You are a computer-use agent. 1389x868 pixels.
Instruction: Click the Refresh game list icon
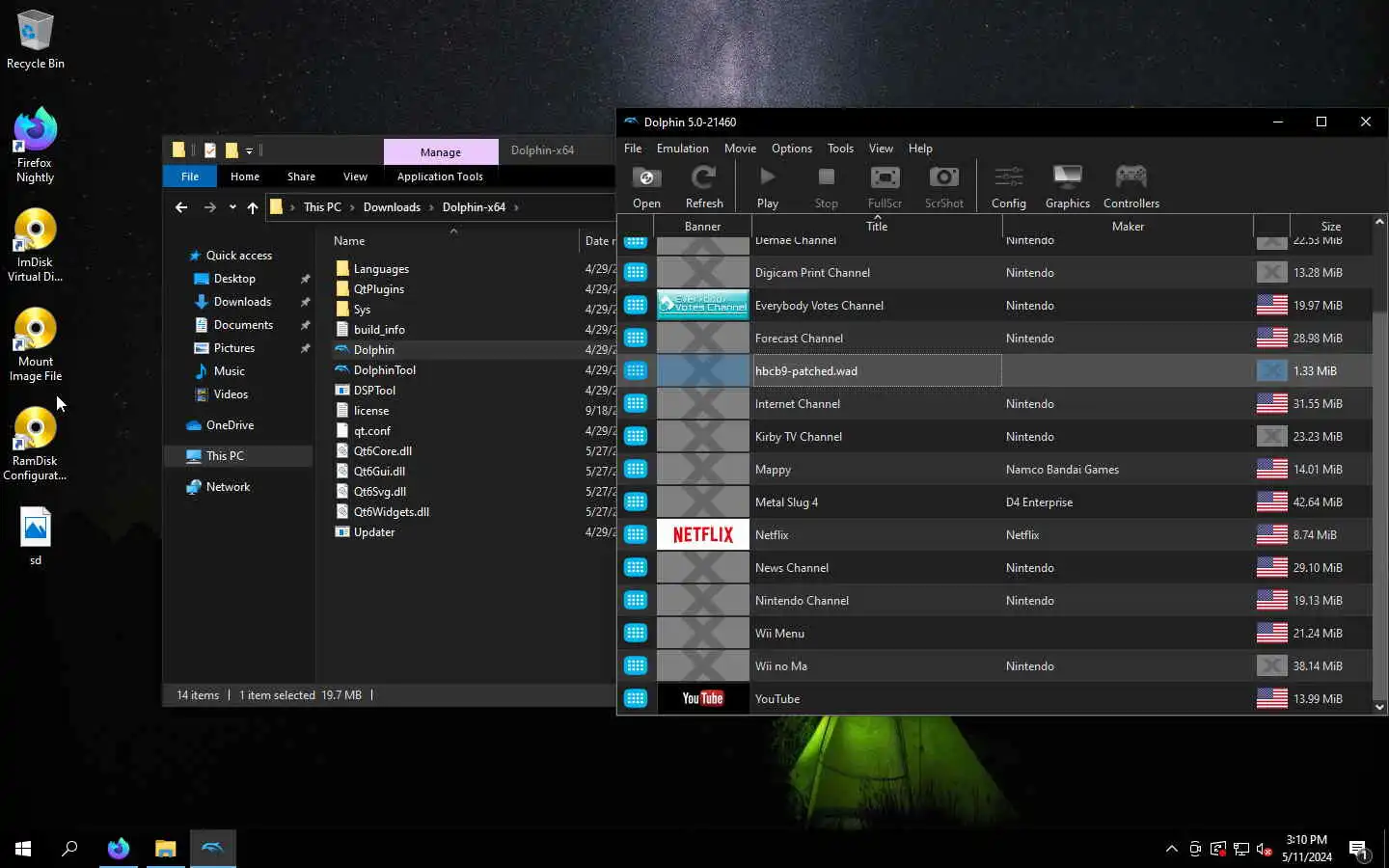pos(704,186)
